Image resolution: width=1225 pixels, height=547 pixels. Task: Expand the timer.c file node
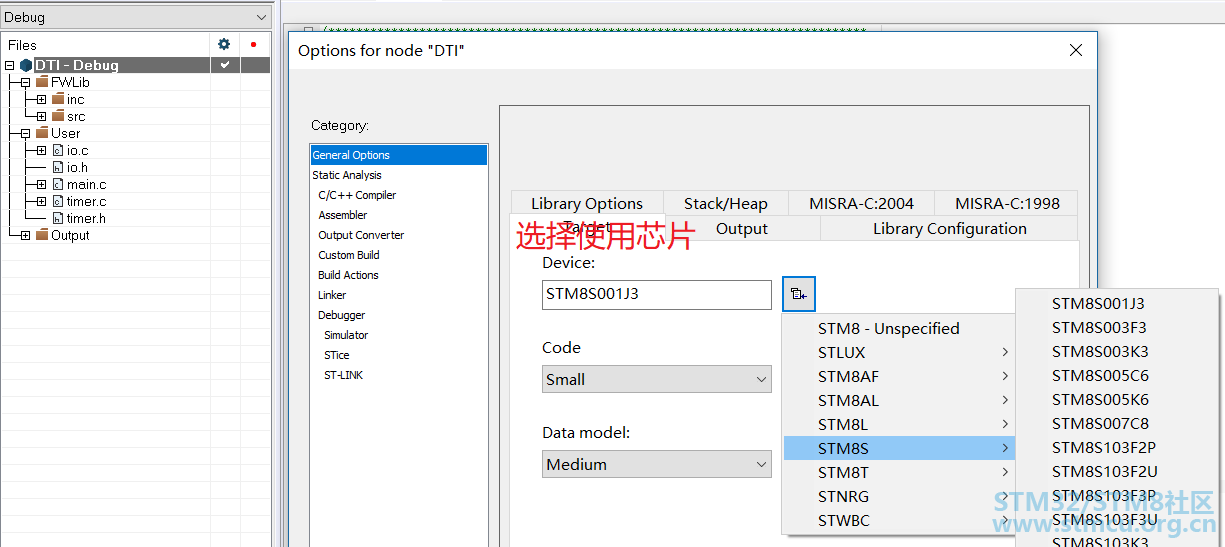pos(41,201)
